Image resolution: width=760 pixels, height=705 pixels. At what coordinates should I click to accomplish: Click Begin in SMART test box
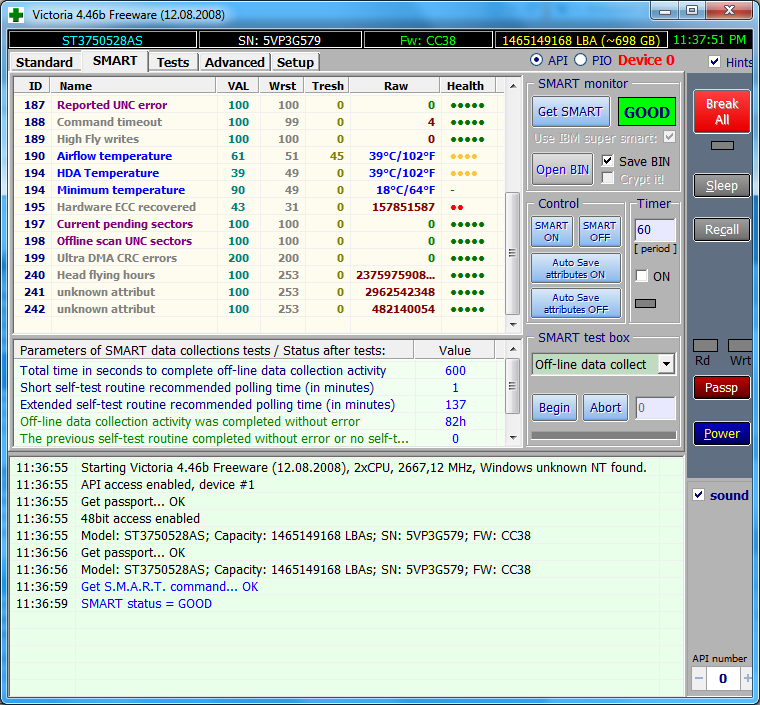554,407
